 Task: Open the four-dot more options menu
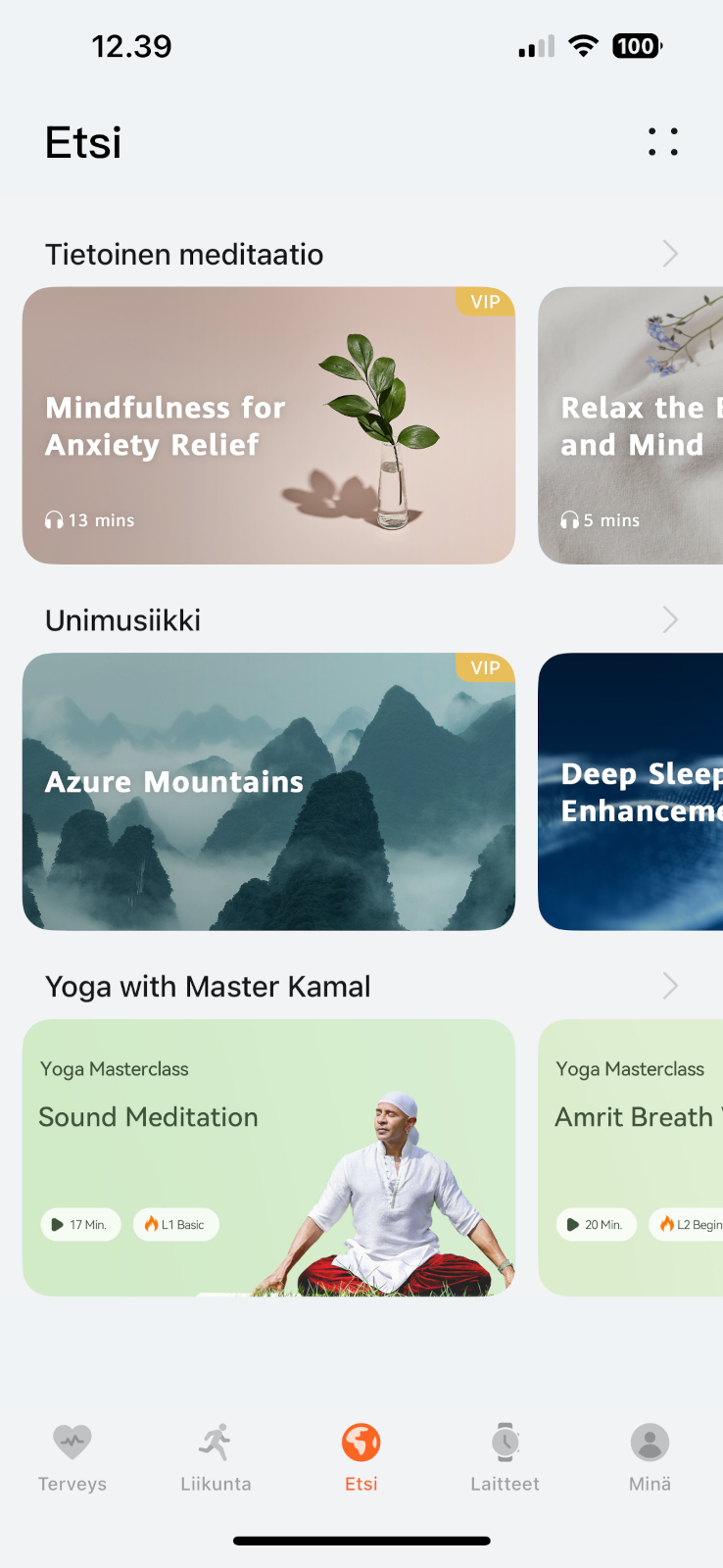(x=663, y=142)
